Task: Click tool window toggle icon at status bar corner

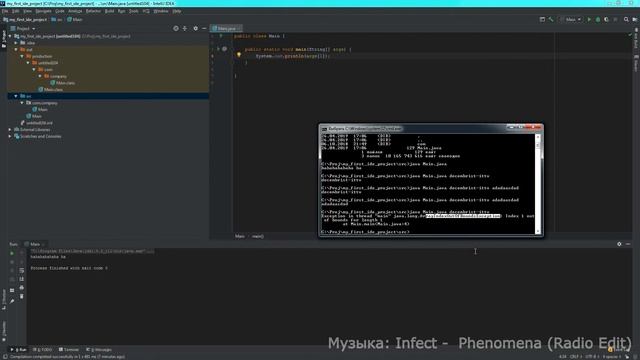Action: click(x=4, y=356)
